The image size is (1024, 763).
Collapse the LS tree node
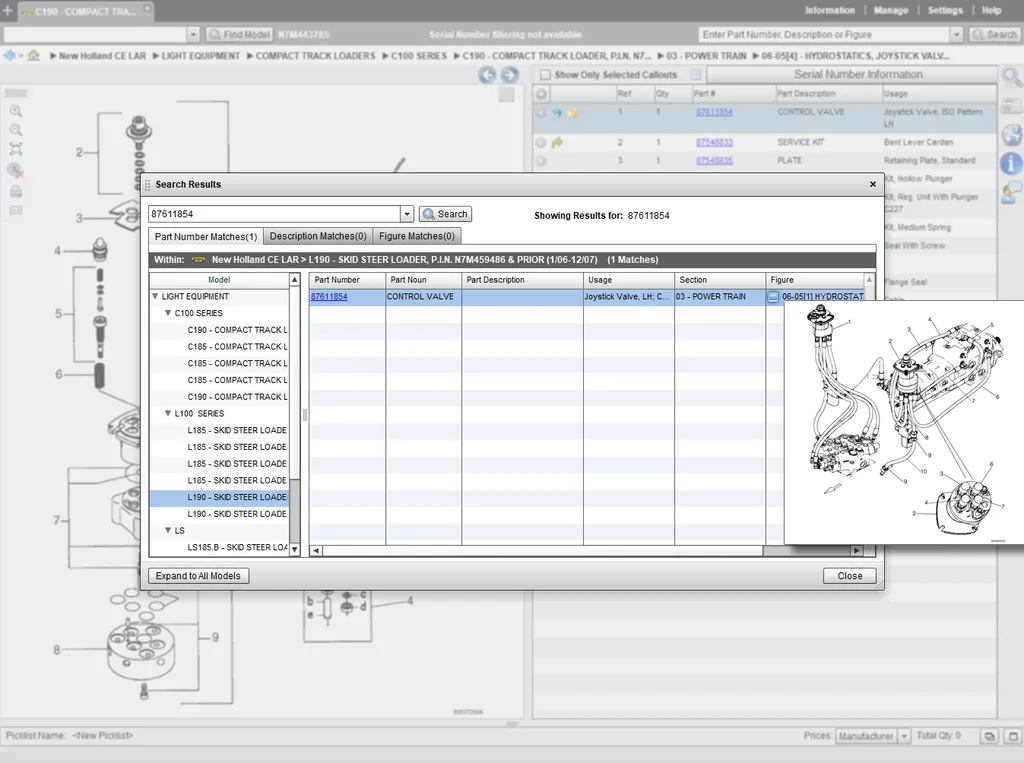[168, 530]
